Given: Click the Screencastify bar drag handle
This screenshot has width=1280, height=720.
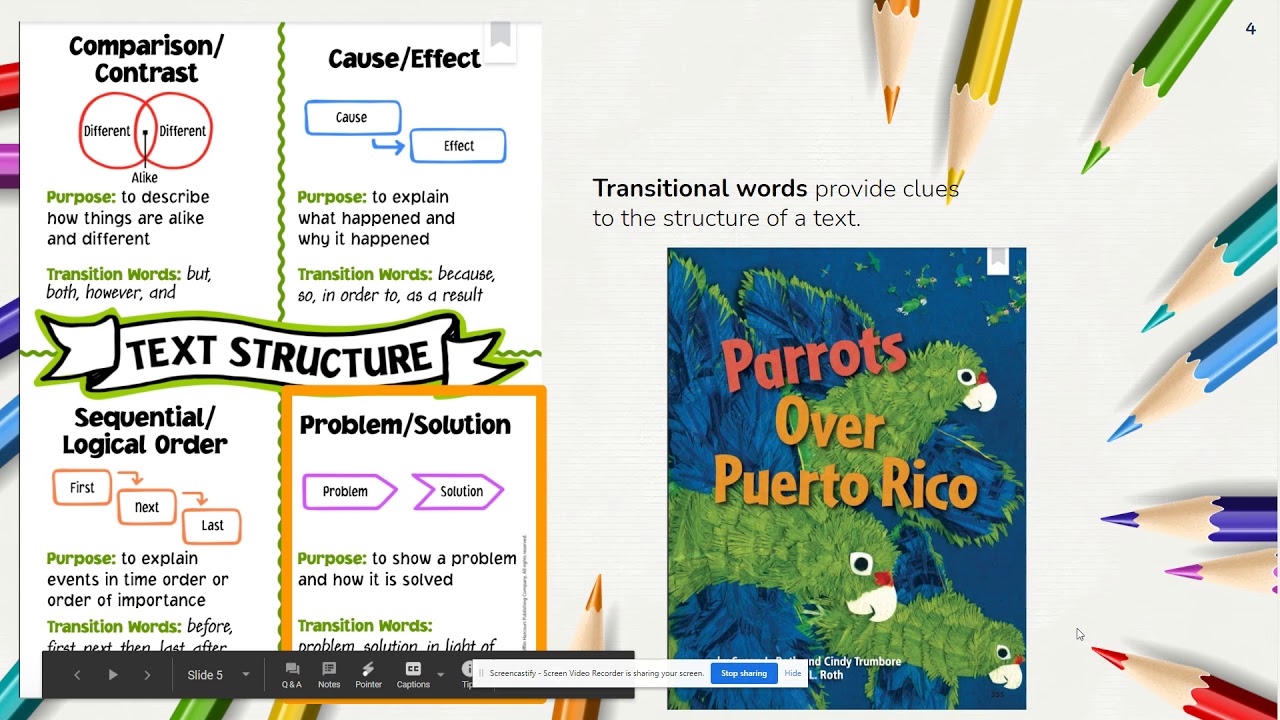Looking at the screenshot, I should click(481, 673).
